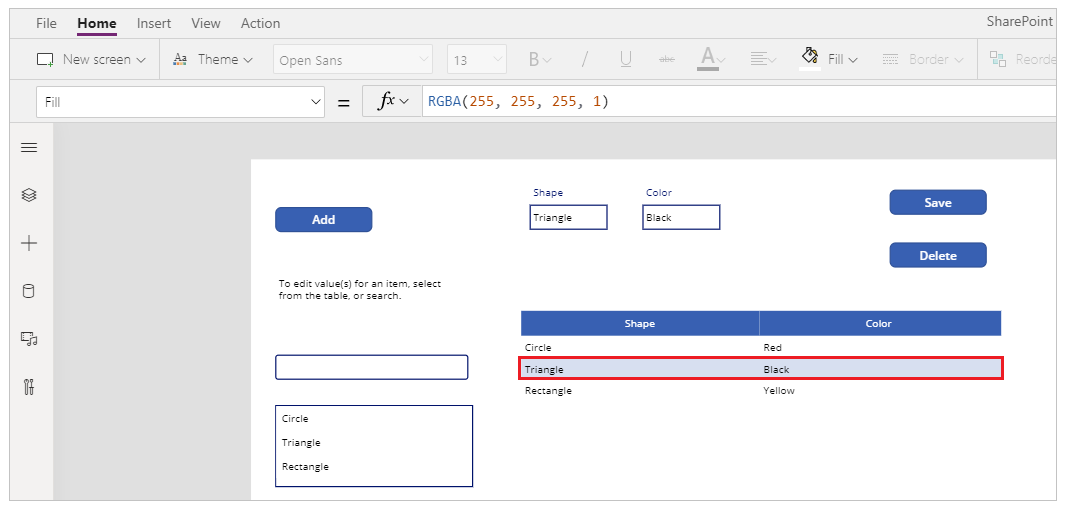Click the SharePoint label at top right
The height and width of the screenshot is (517, 1071).
(x=1020, y=21)
